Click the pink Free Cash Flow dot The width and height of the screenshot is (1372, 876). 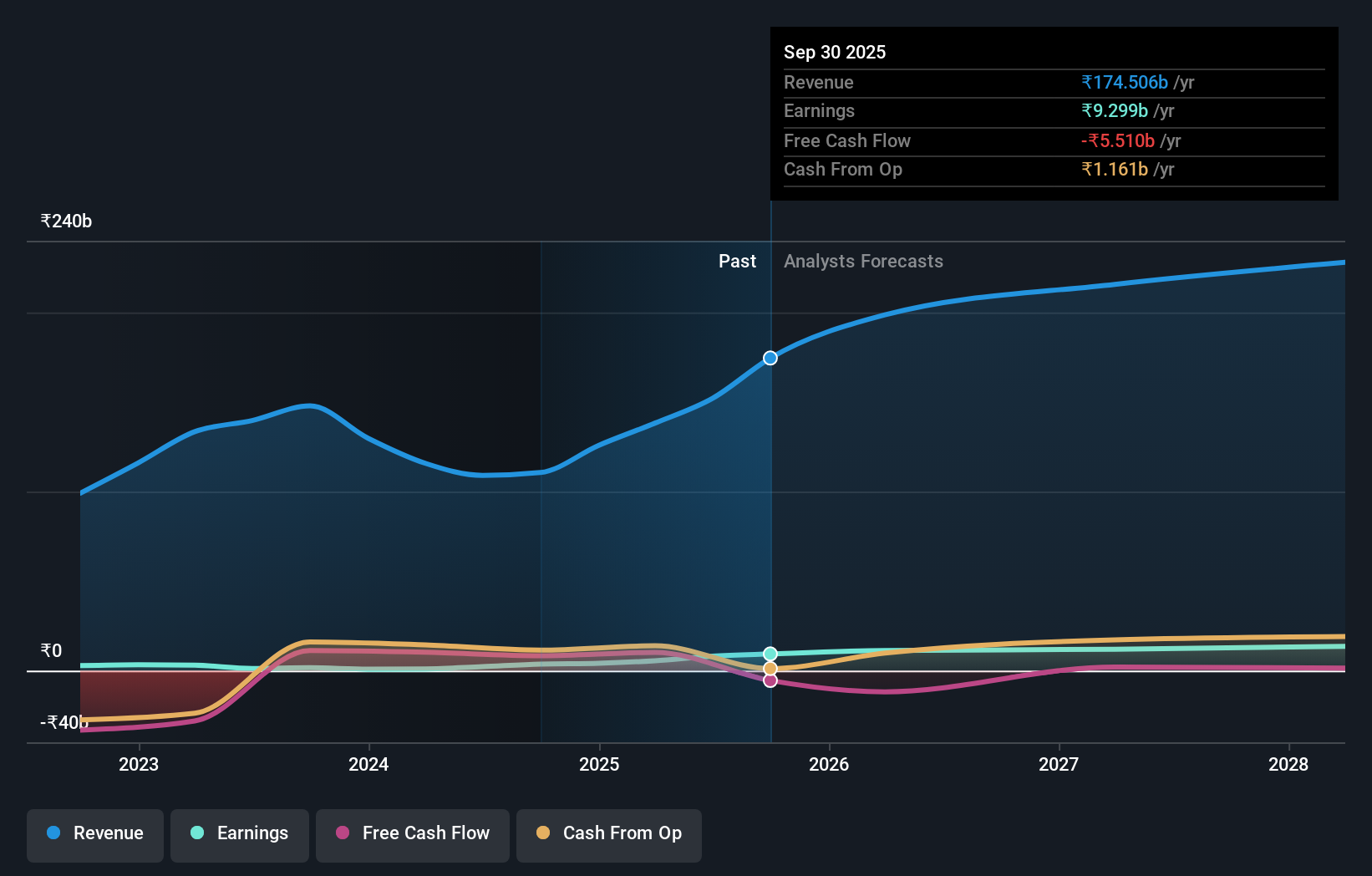(343, 833)
